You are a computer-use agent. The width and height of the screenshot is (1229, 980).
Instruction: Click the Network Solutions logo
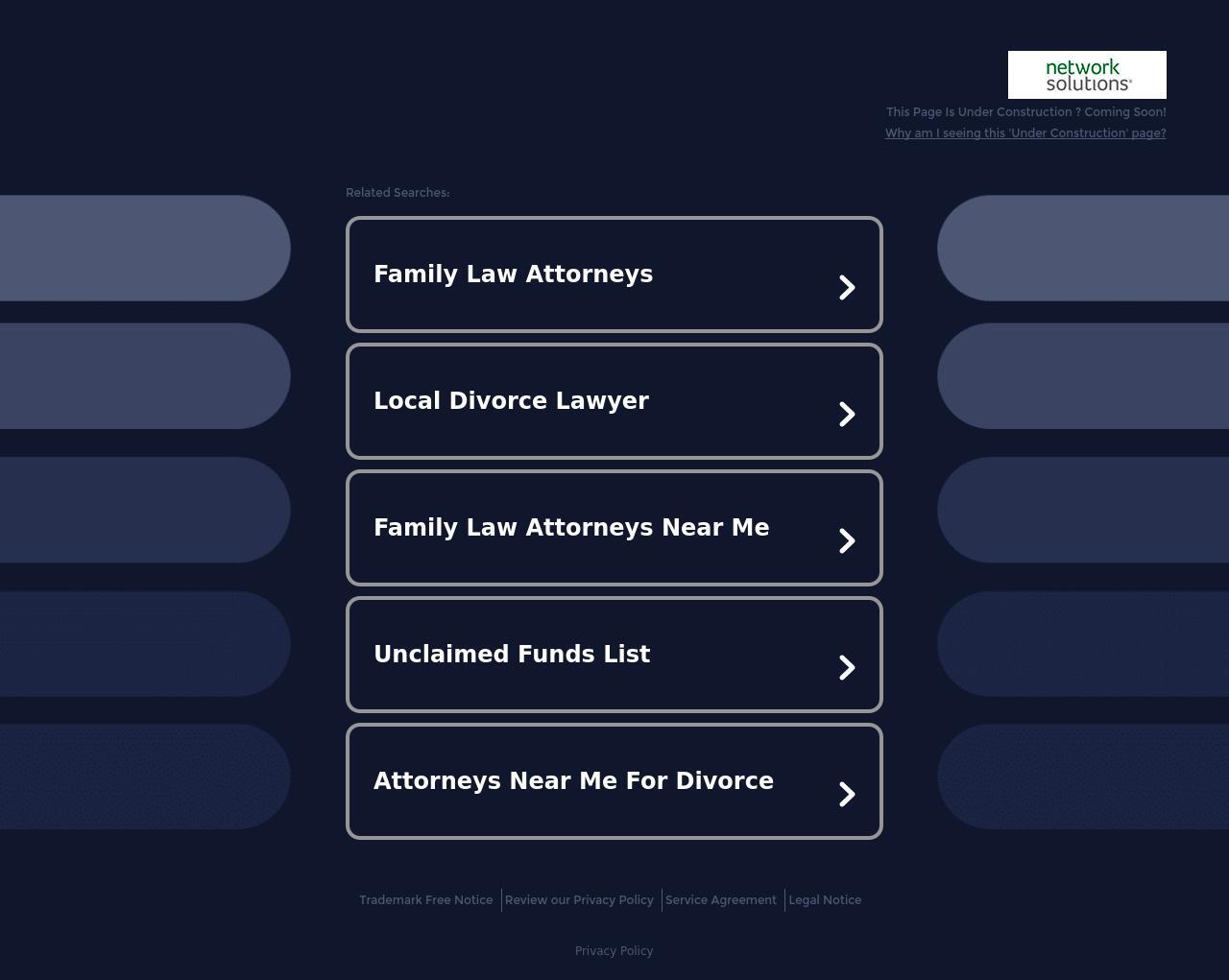click(x=1087, y=75)
